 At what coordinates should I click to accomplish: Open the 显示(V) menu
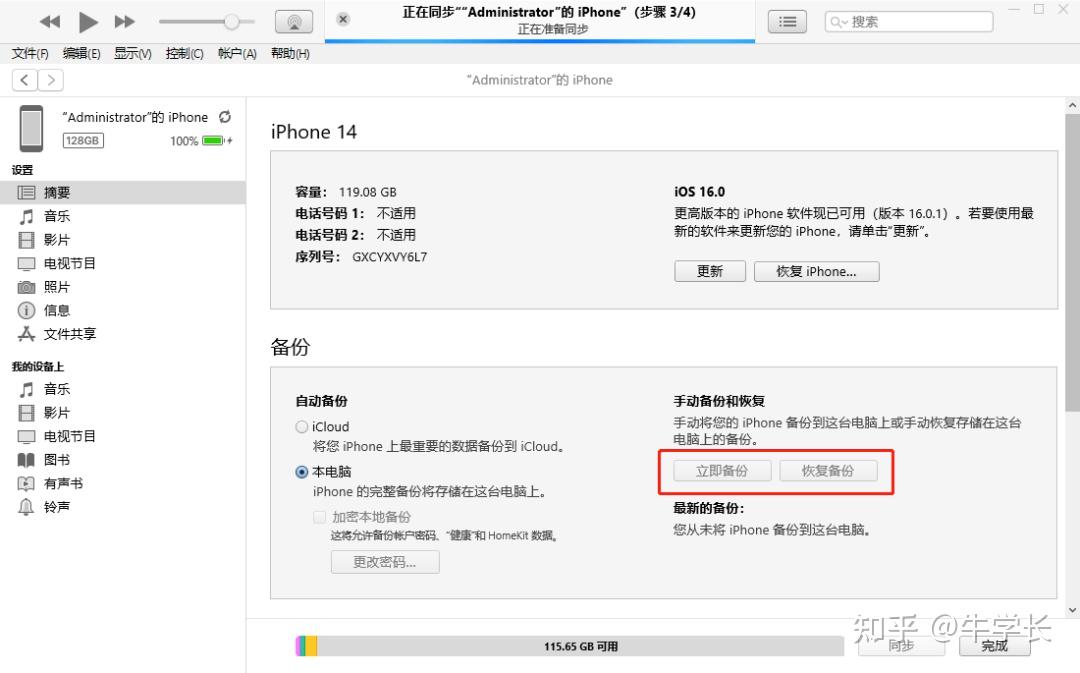(x=133, y=54)
